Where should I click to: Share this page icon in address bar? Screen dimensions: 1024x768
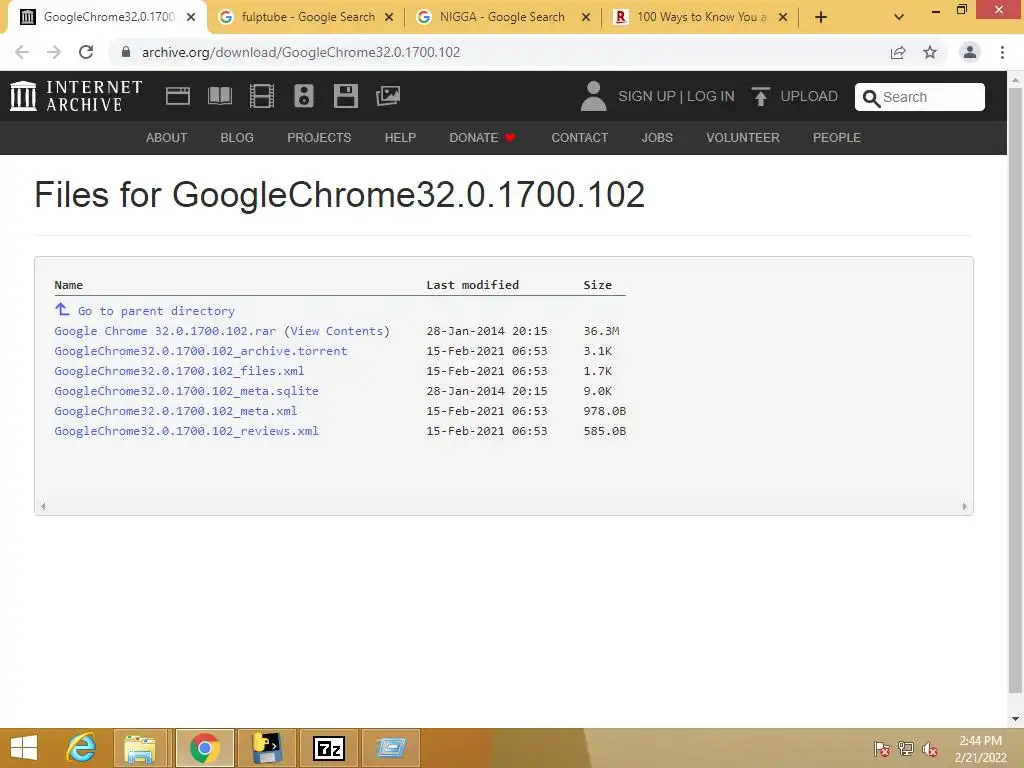(898, 52)
